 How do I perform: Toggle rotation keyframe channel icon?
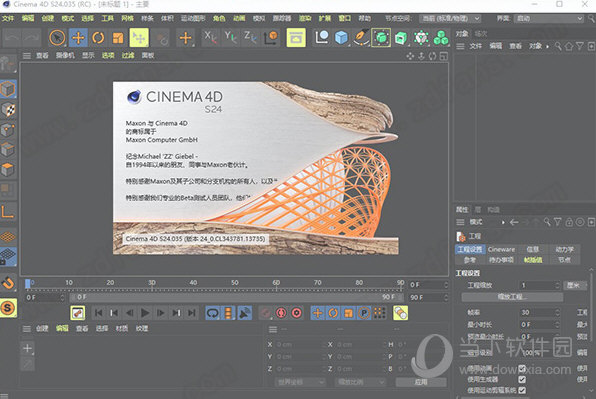pos(333,313)
